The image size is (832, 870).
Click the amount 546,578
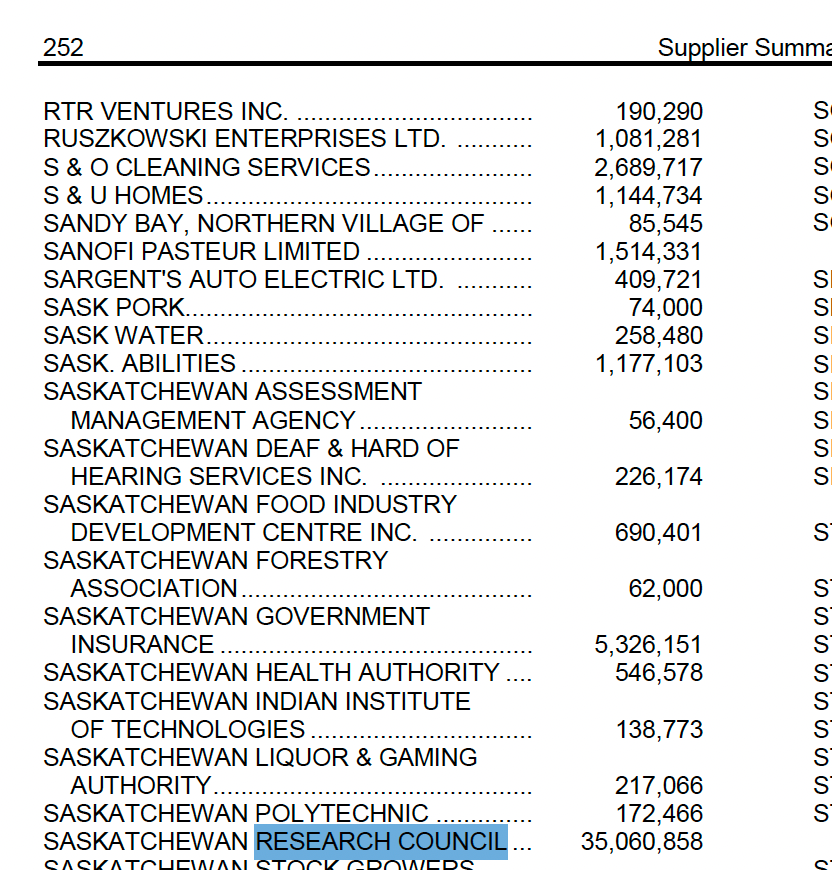click(658, 672)
